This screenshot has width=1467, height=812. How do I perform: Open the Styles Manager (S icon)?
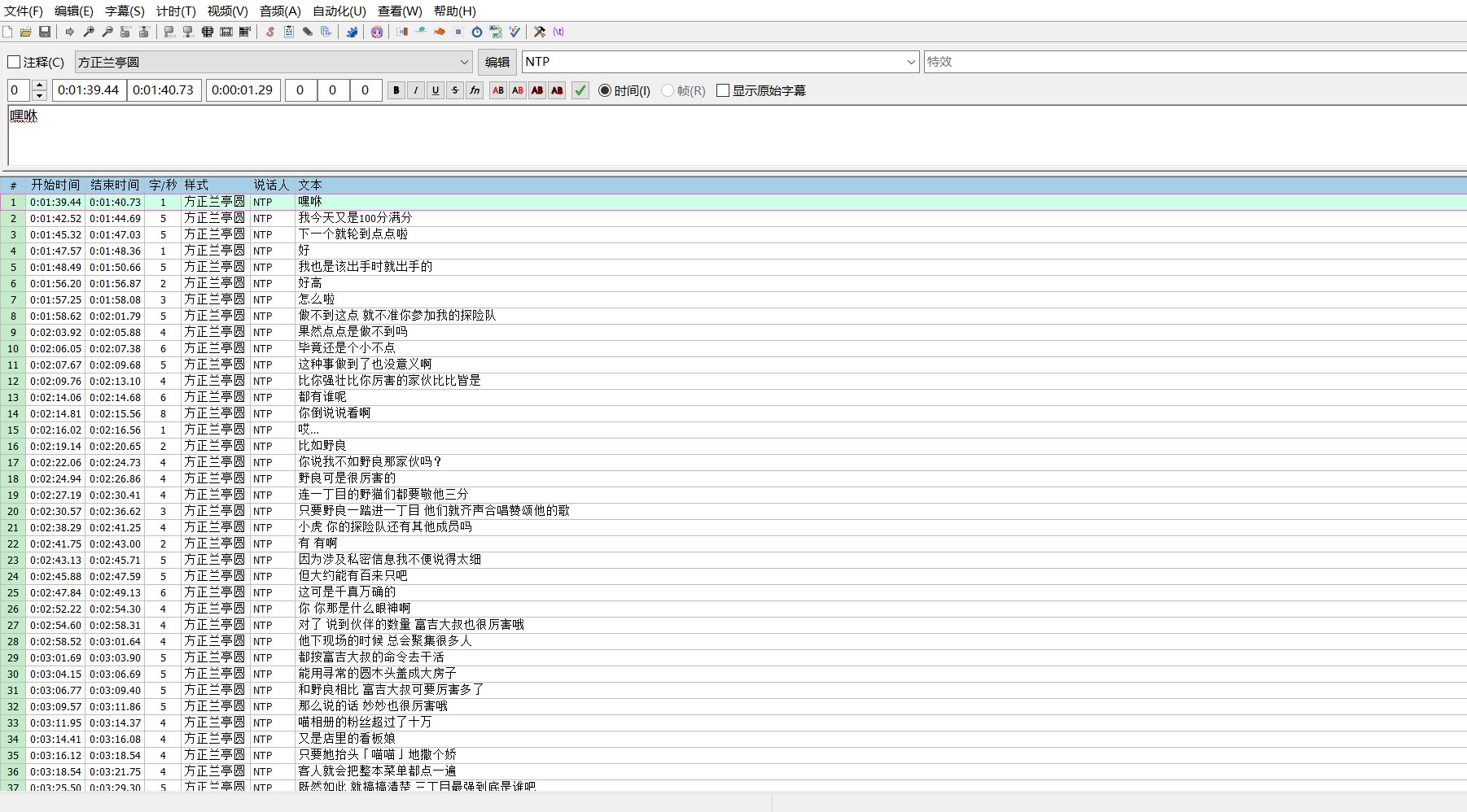[270, 32]
